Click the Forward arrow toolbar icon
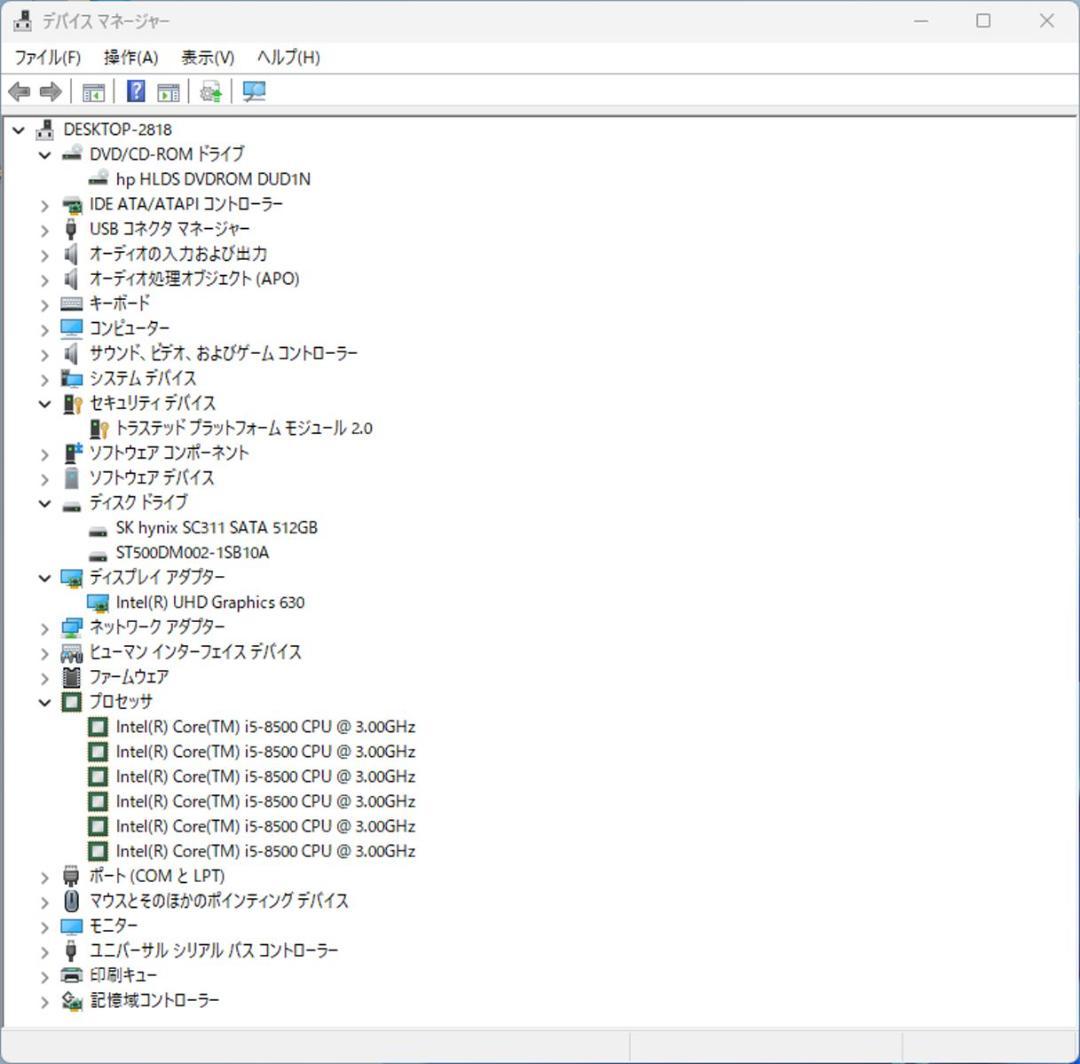This screenshot has width=1080, height=1064. pyautogui.click(x=50, y=92)
